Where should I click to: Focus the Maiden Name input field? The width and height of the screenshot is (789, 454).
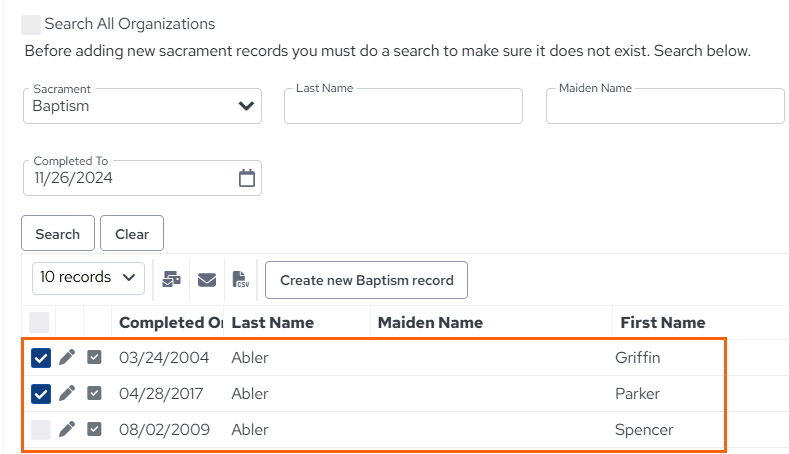(665, 106)
